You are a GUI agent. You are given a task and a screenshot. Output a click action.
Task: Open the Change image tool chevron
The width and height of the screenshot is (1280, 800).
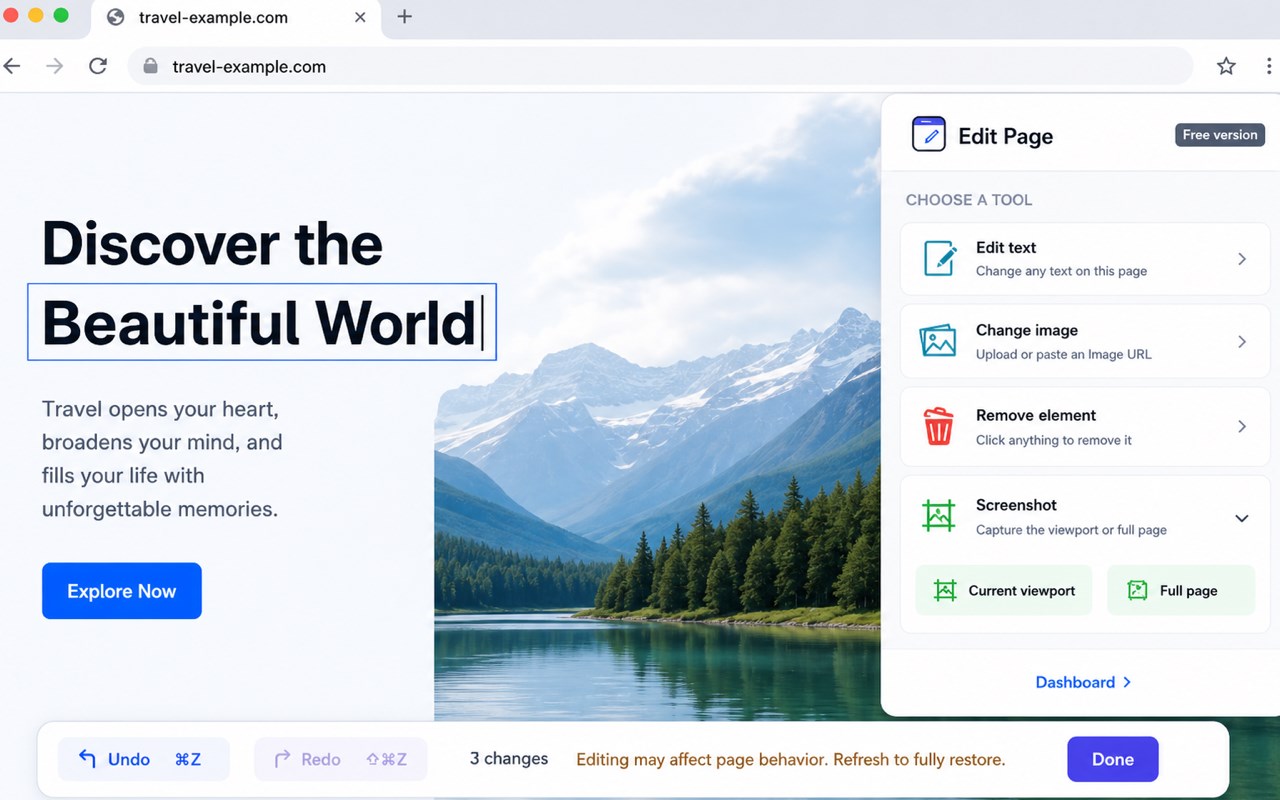click(1242, 342)
